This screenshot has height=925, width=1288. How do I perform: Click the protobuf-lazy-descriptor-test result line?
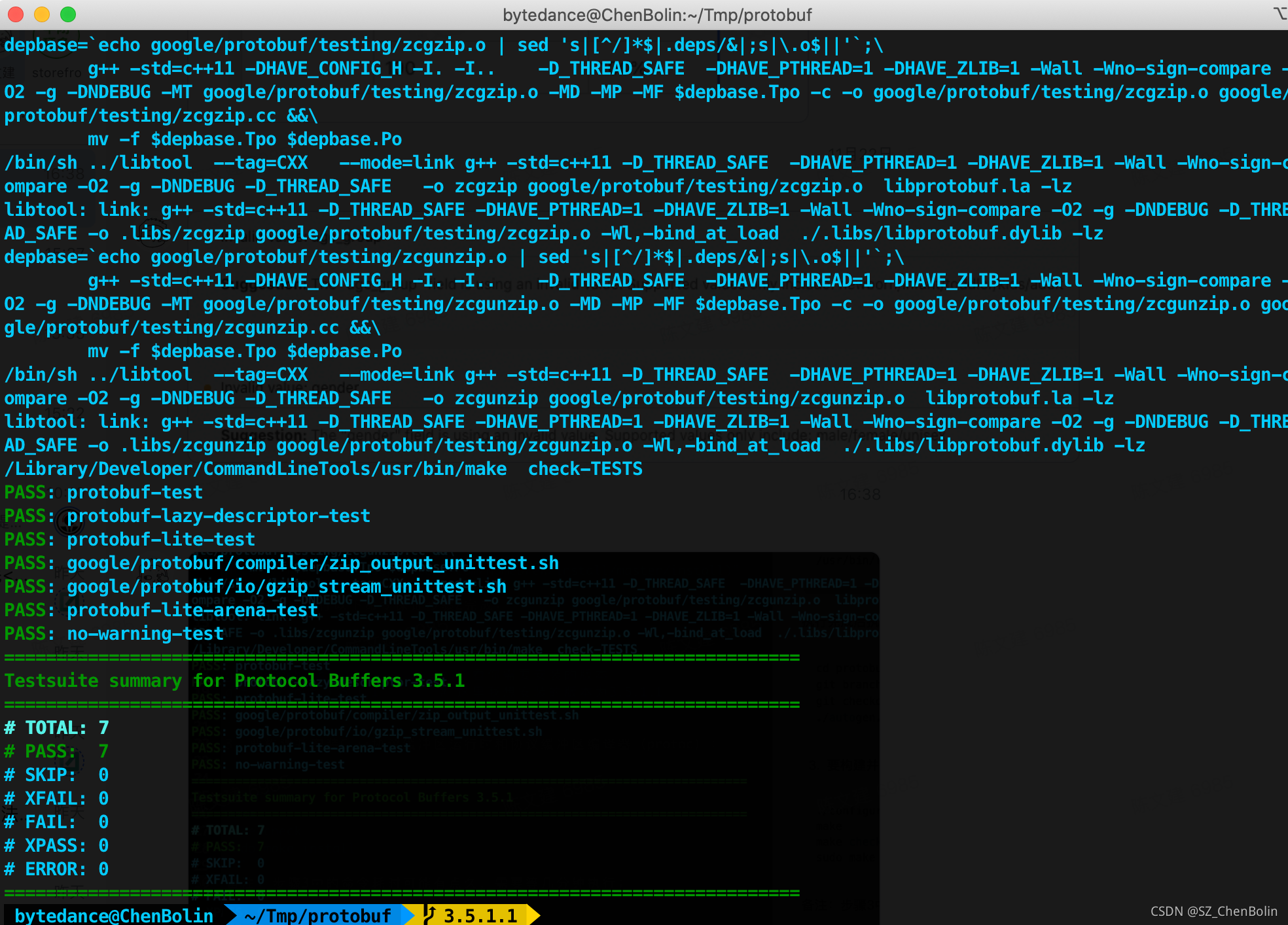coord(218,516)
